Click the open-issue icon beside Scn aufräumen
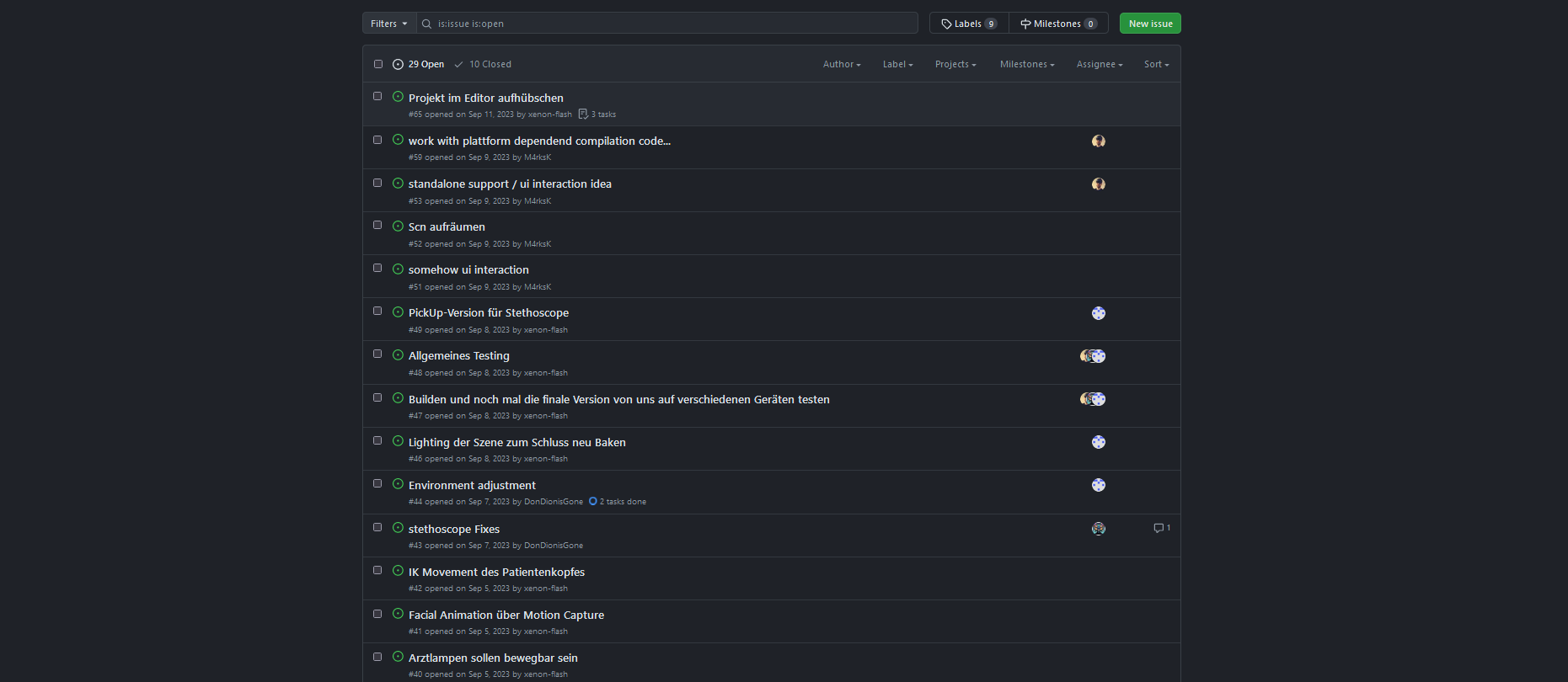Image resolution: width=1568 pixels, height=682 pixels. click(x=398, y=226)
